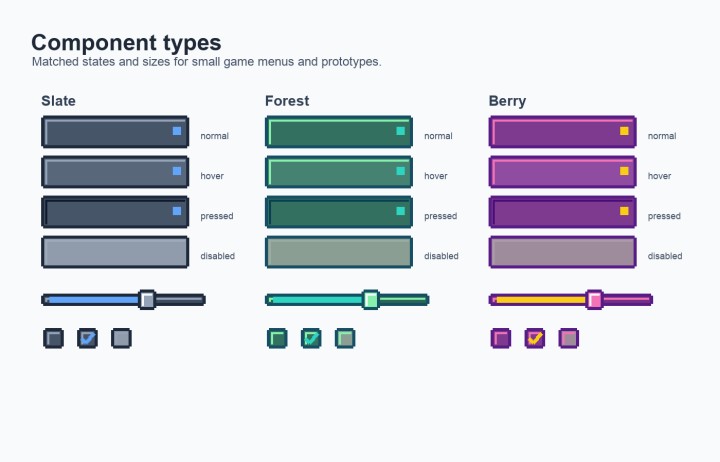Click the Slate disabled state button

[115, 252]
